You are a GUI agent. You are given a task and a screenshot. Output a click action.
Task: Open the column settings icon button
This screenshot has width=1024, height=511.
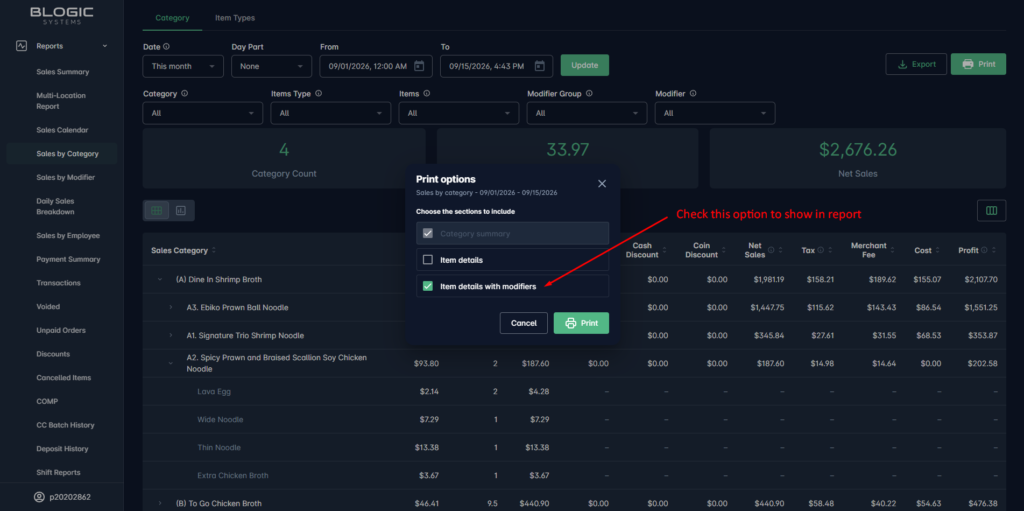(991, 210)
